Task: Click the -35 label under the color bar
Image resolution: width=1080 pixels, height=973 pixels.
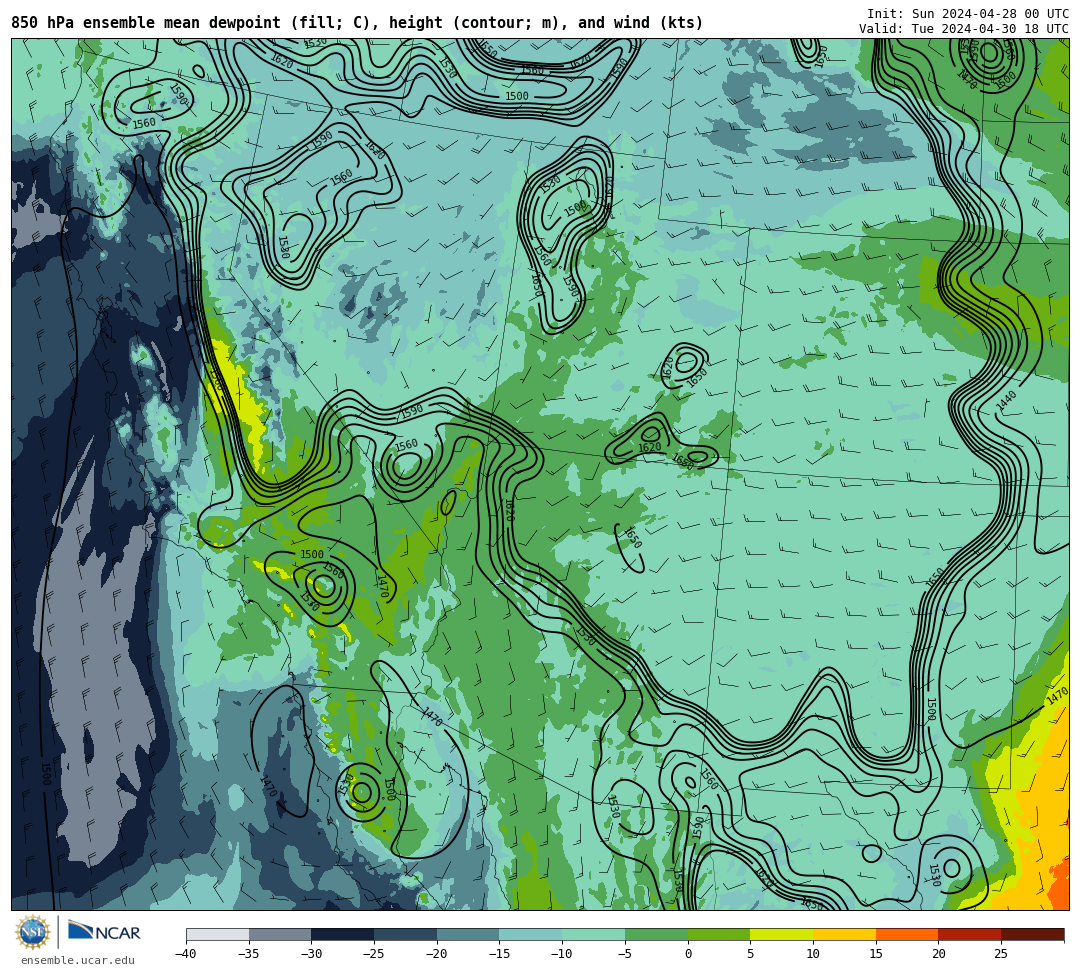Action: (248, 954)
